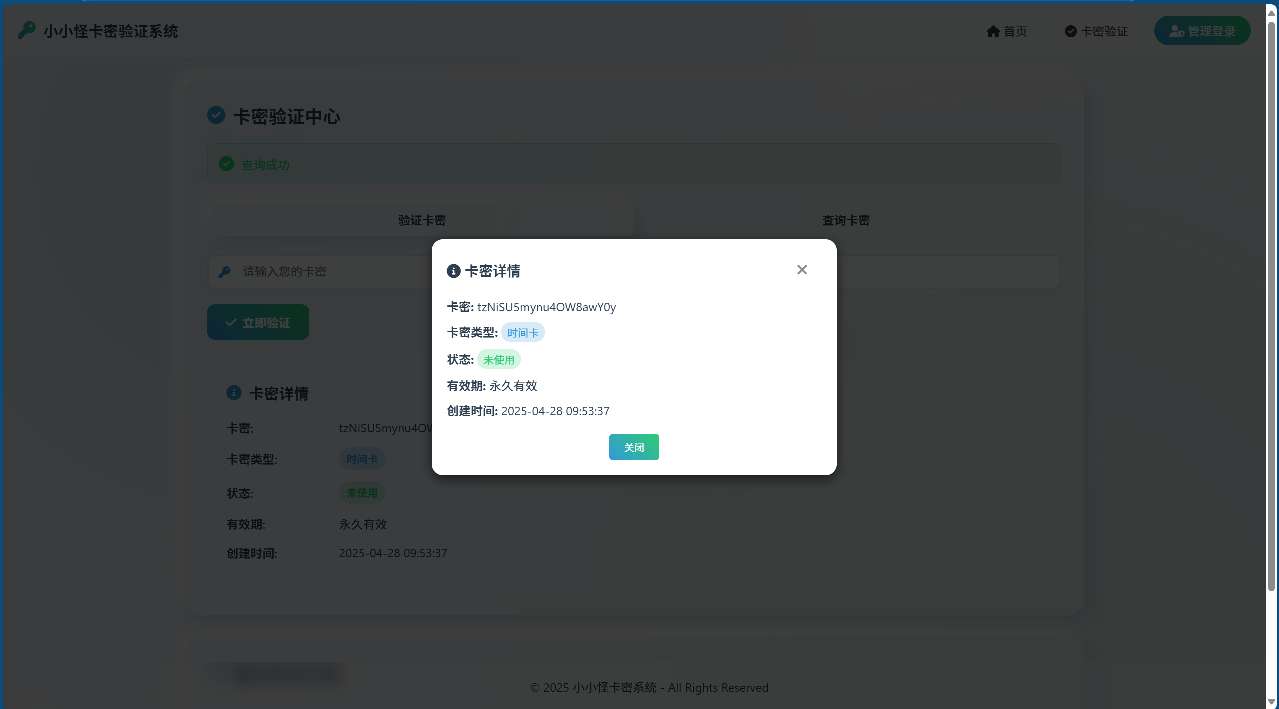Click the info icon beside the page 卡密详情 heading
Screen dimensions: 1279x709
(x=236, y=392)
